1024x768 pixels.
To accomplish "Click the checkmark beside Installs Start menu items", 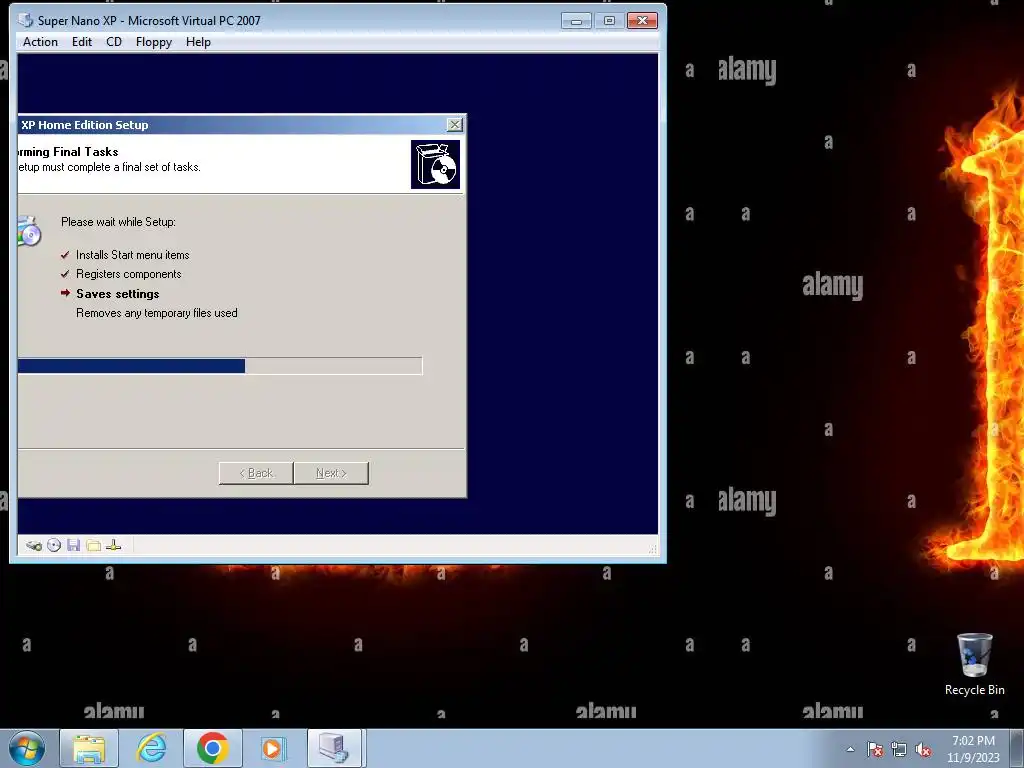I will click(65, 255).
